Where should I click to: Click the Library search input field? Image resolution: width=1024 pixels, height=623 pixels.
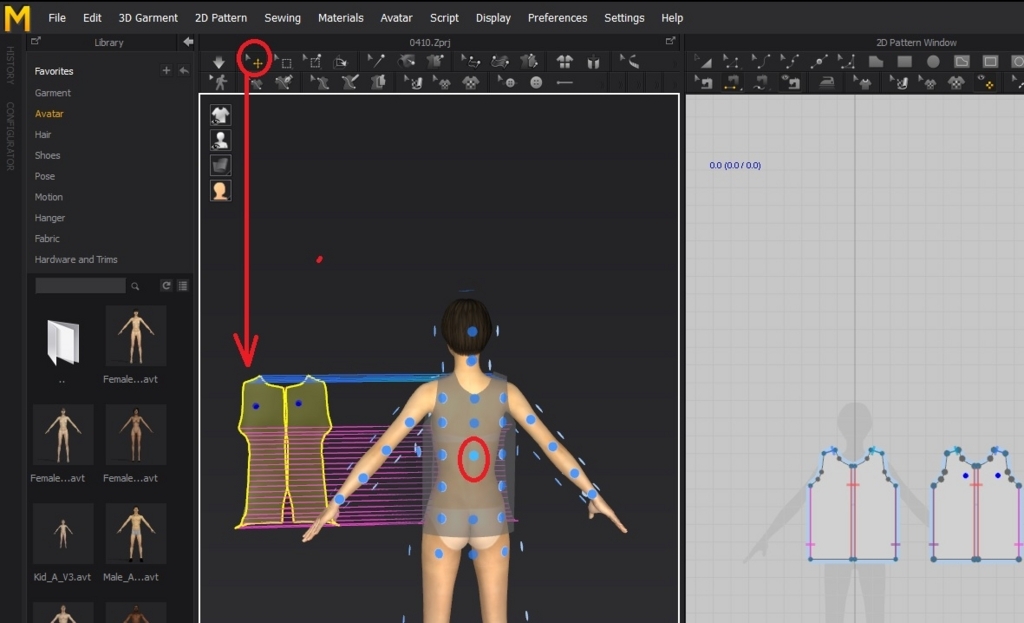pos(80,286)
